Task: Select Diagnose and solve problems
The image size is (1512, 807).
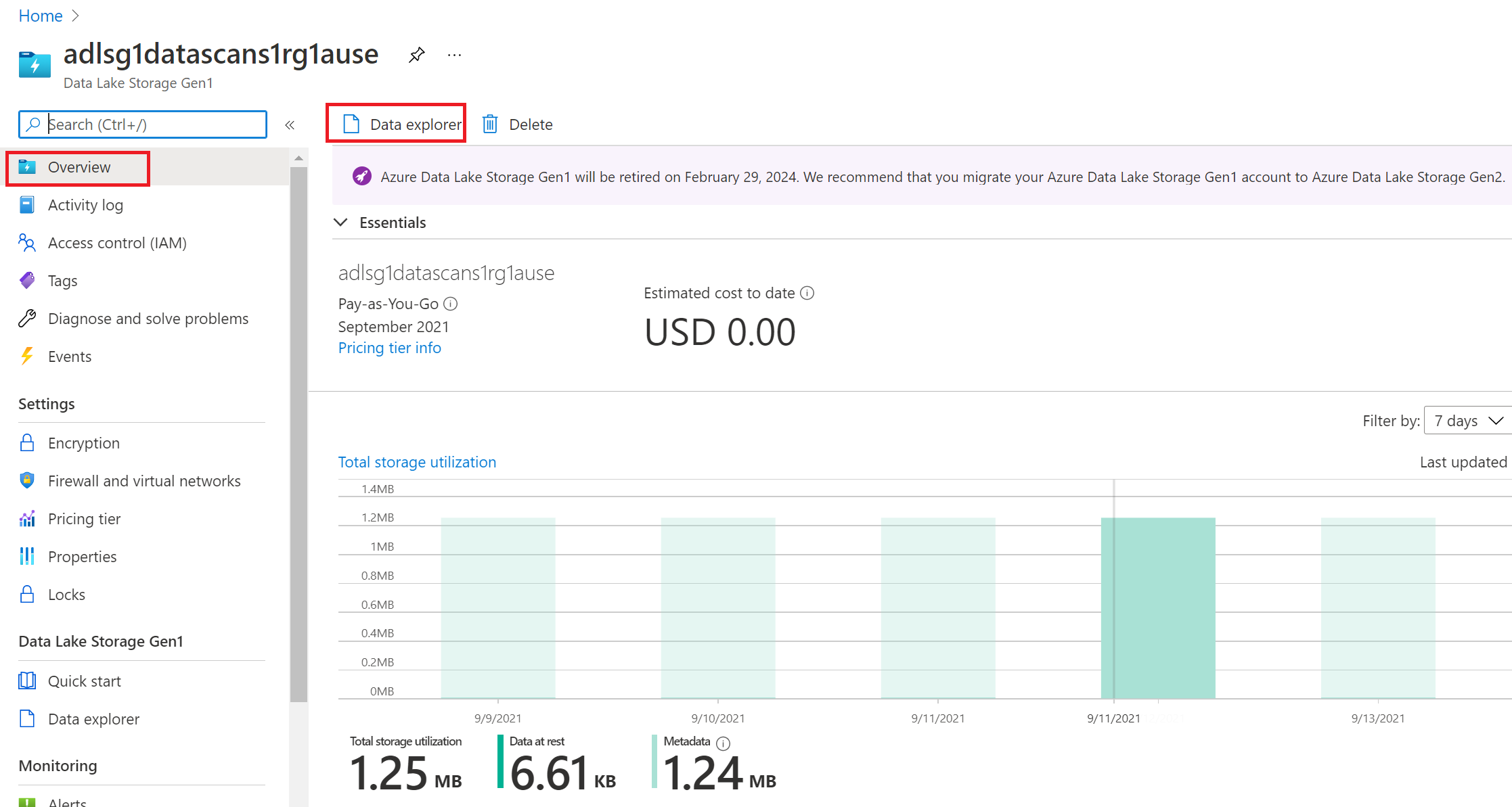Action: coord(148,319)
